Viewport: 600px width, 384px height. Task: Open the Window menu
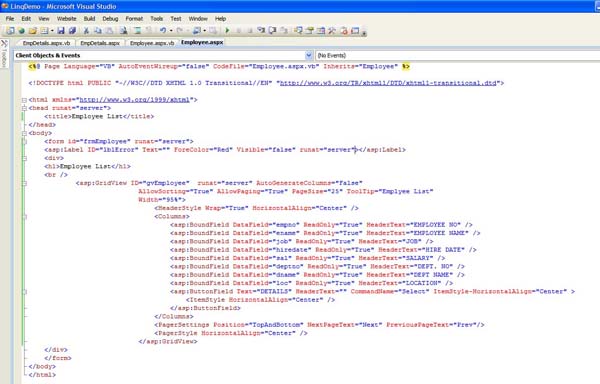tap(198, 18)
